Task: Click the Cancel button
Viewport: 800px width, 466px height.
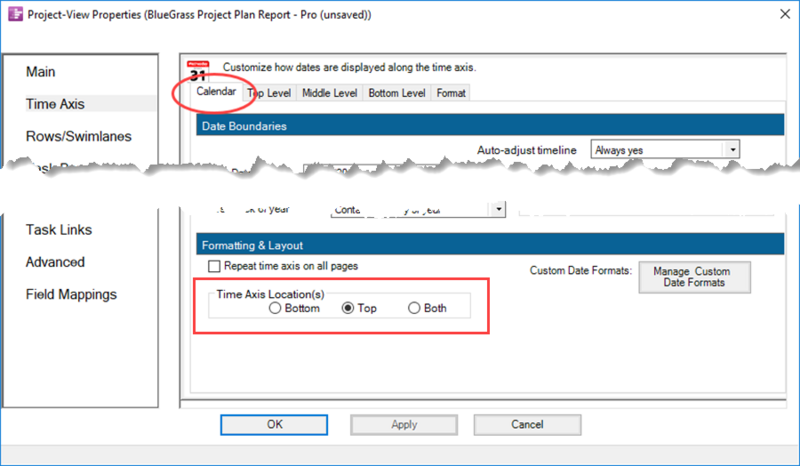Action: coord(527,425)
